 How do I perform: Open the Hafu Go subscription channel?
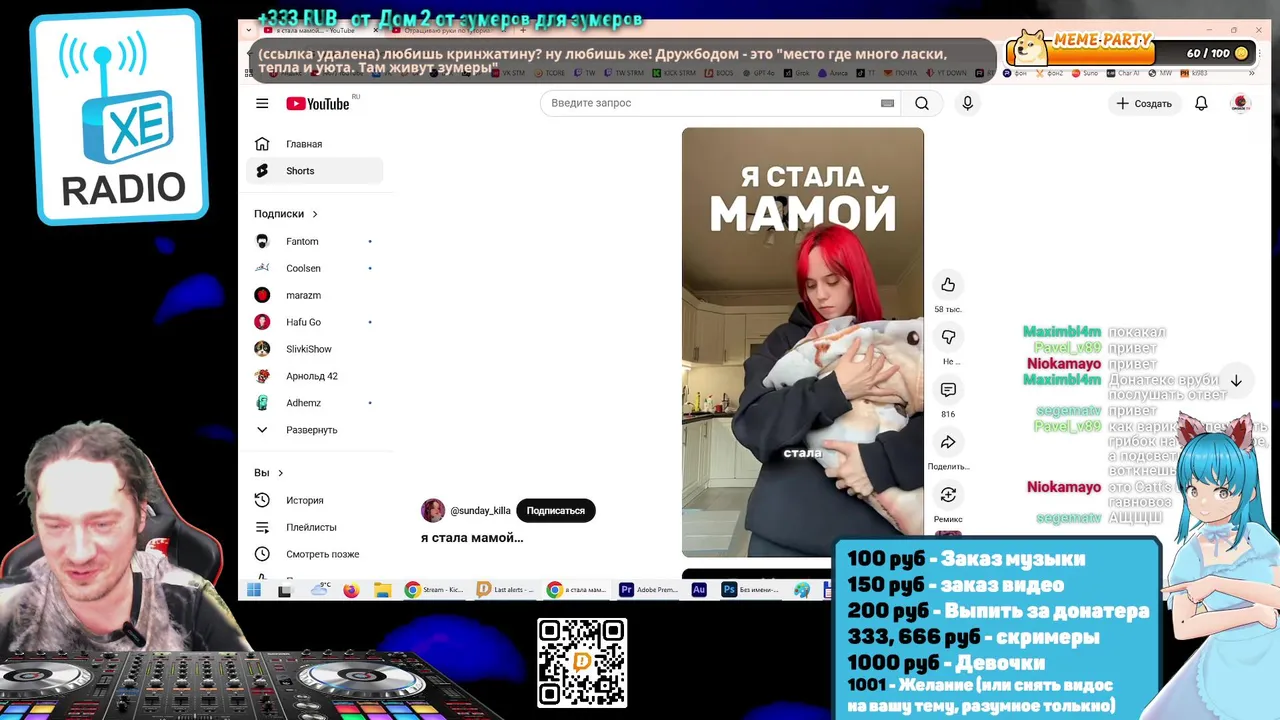pos(314,322)
